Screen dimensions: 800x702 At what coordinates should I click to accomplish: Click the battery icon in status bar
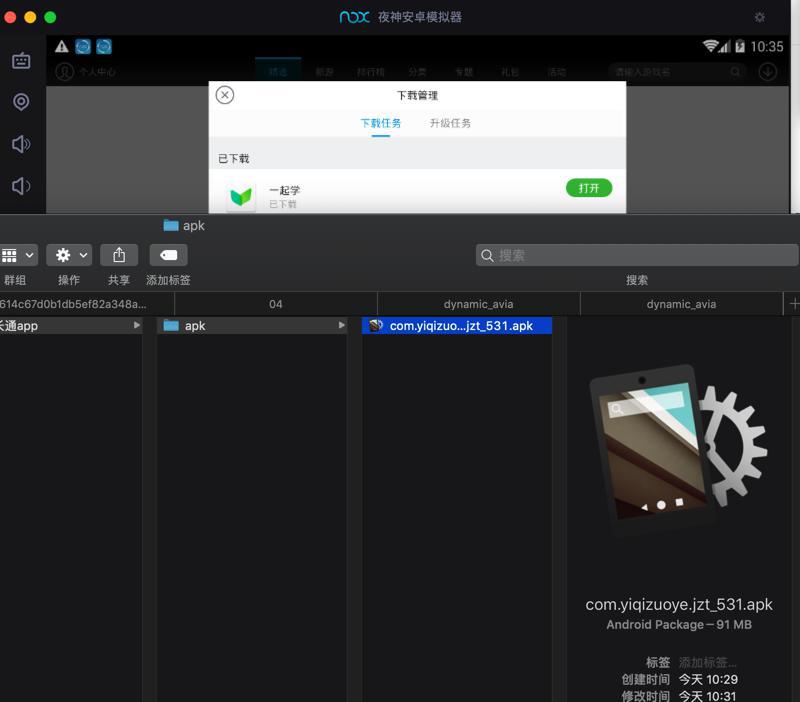(740, 46)
